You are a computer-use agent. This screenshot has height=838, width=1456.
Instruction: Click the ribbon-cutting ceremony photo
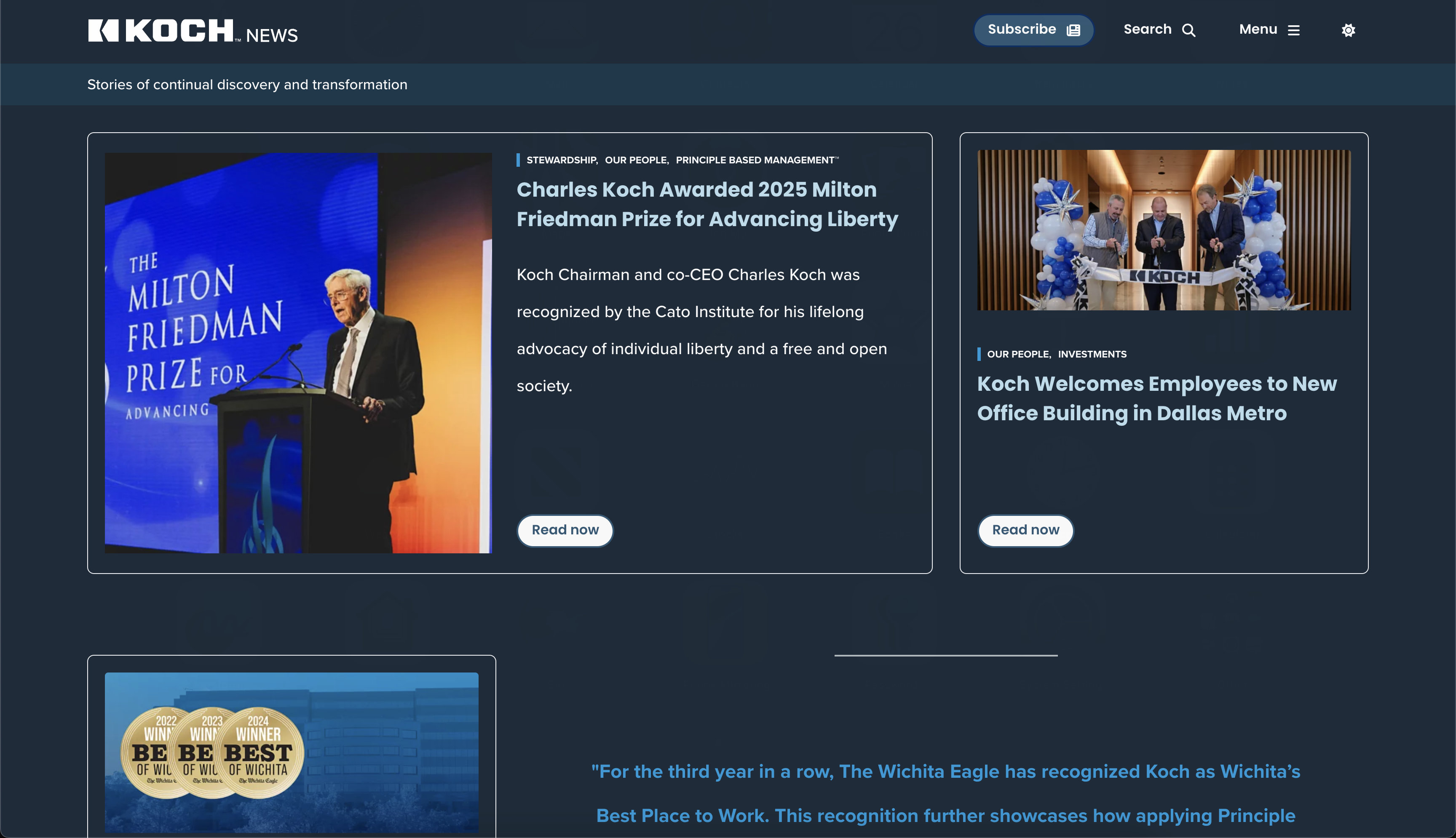[1164, 230]
